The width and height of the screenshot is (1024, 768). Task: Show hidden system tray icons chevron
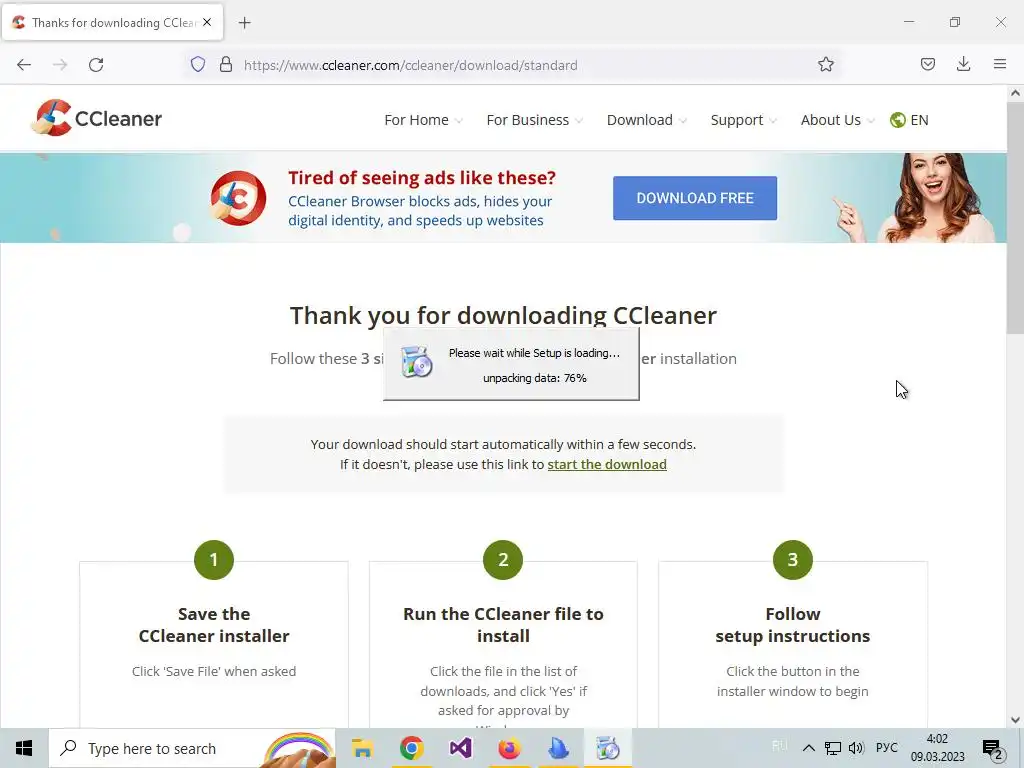(808, 748)
